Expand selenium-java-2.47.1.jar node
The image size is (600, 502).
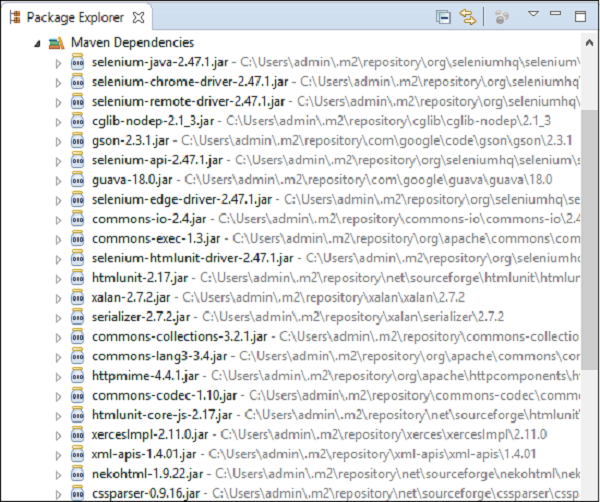(58, 64)
